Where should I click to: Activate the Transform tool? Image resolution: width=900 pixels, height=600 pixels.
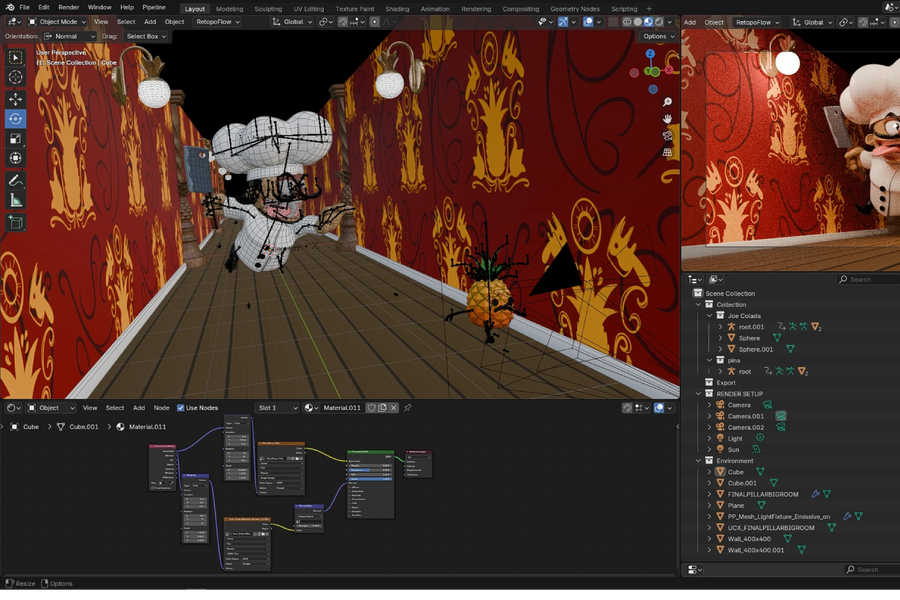(x=15, y=158)
